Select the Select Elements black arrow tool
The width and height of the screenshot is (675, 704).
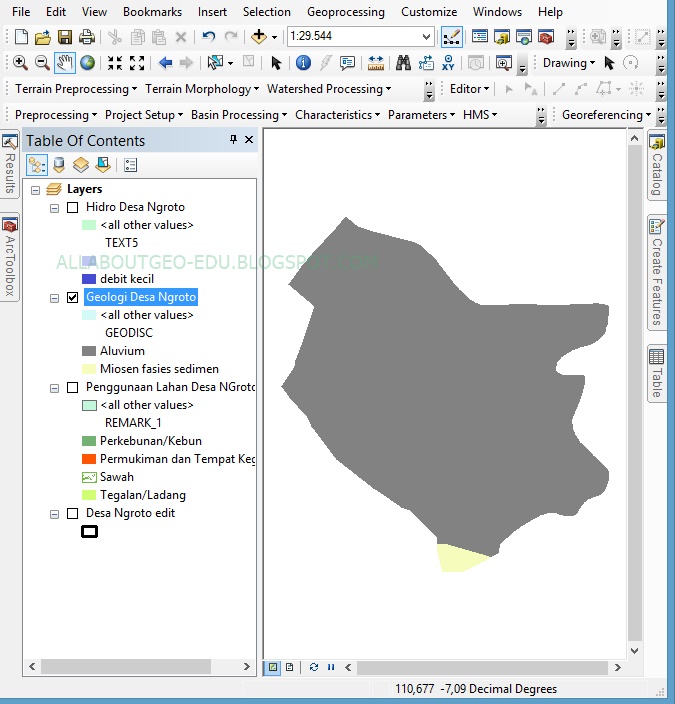point(276,63)
